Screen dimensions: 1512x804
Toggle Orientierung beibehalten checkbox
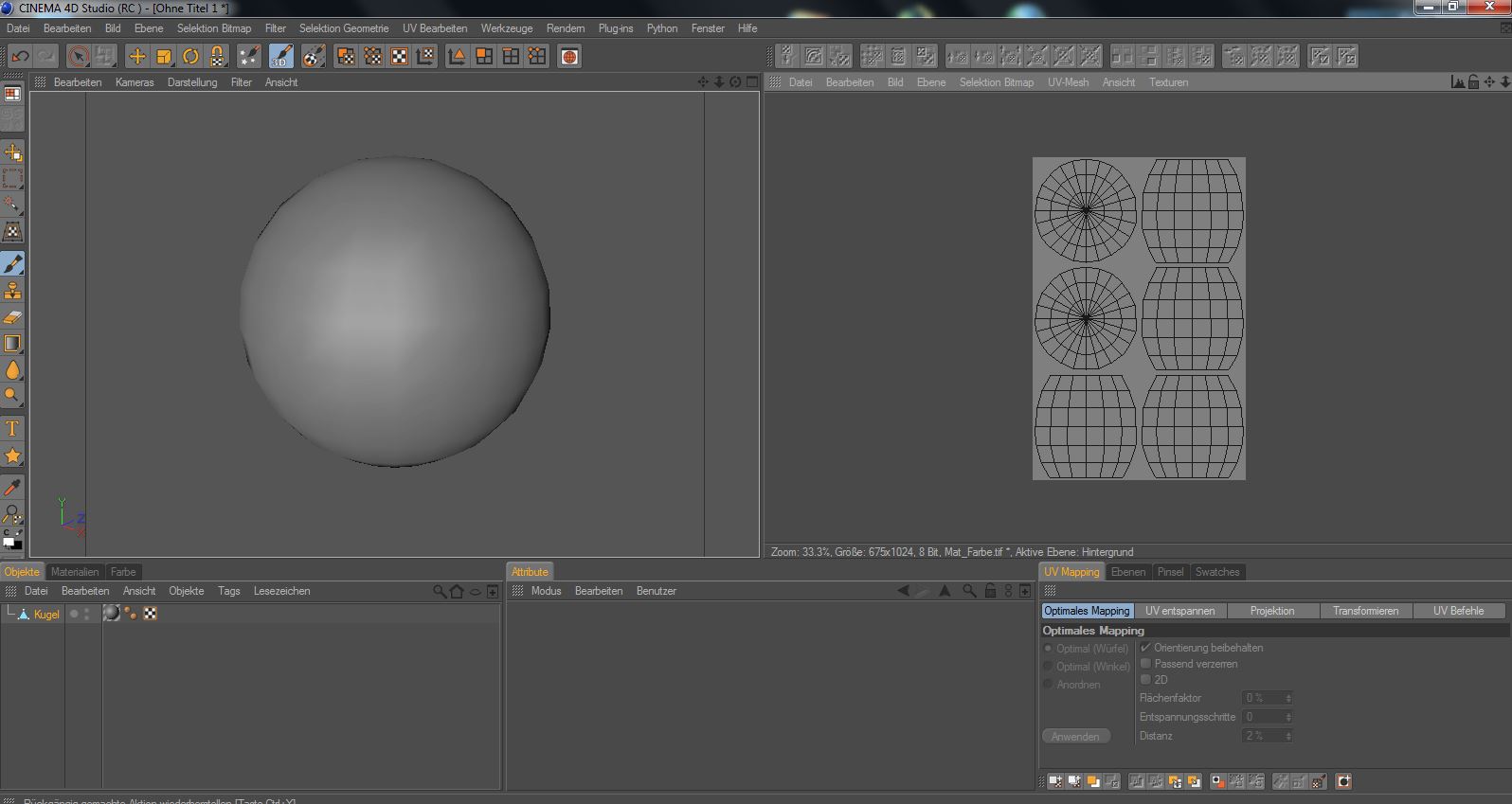pos(1145,648)
